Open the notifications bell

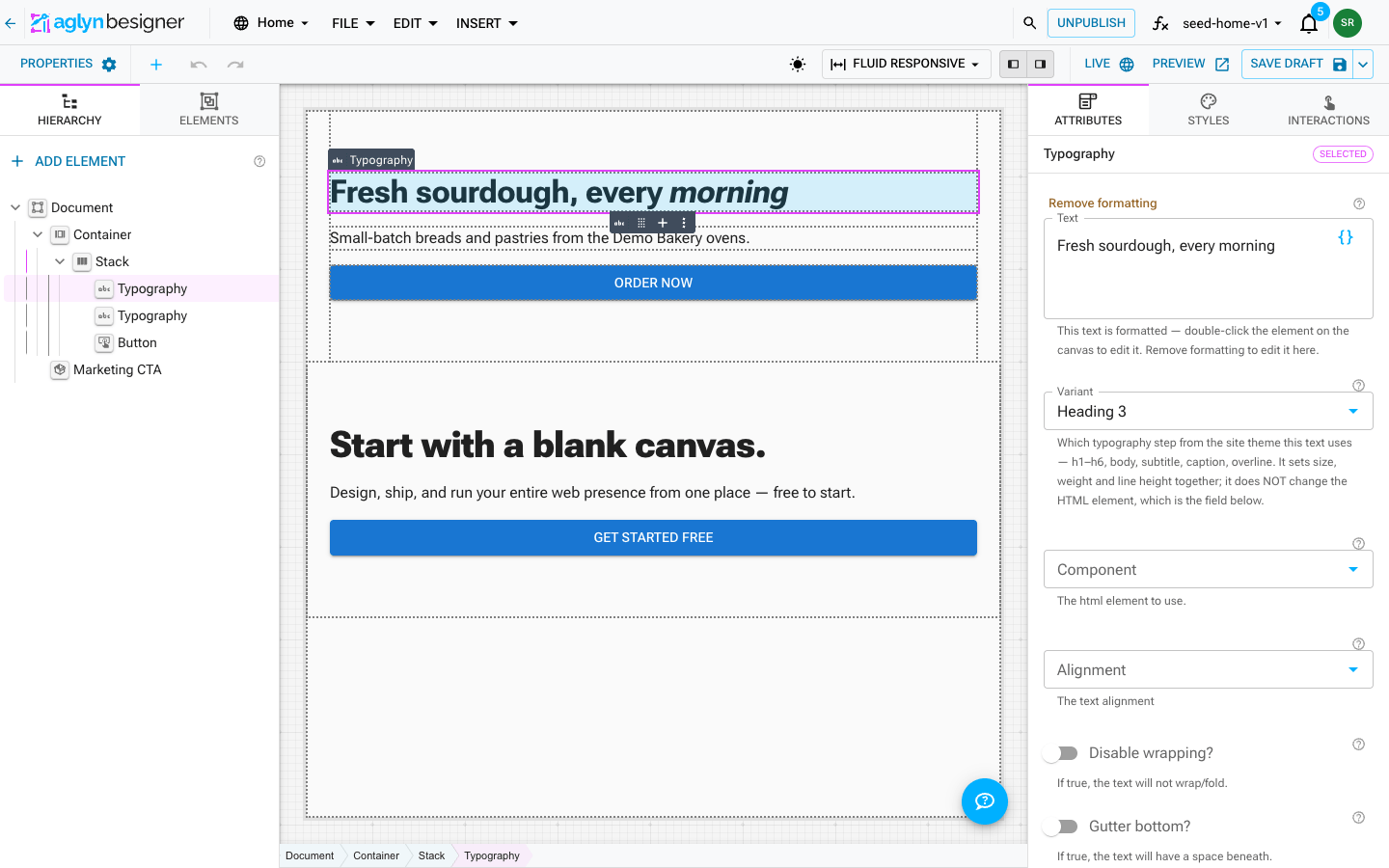pyautogui.click(x=1309, y=23)
